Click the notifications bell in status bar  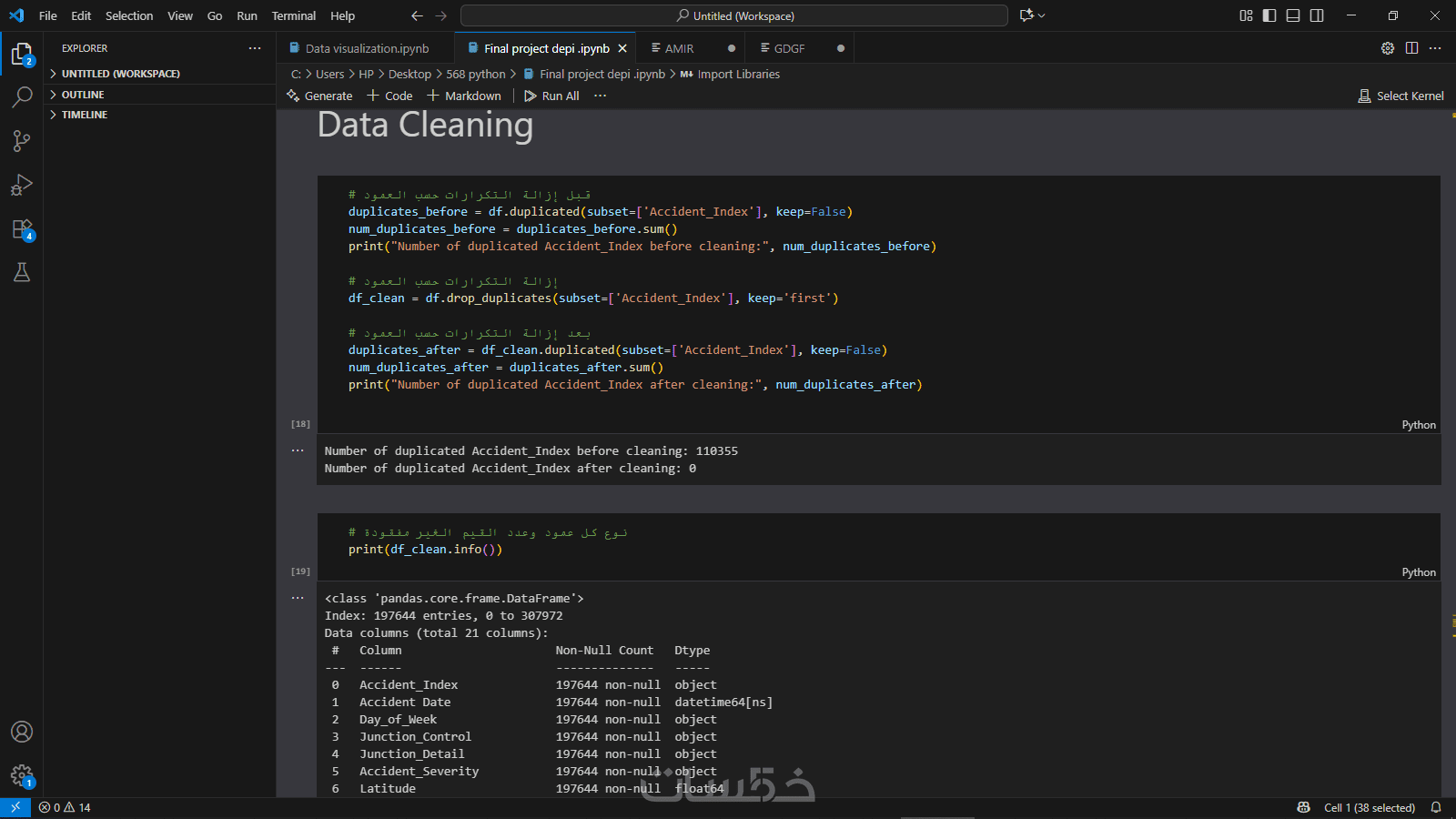(x=1436, y=807)
